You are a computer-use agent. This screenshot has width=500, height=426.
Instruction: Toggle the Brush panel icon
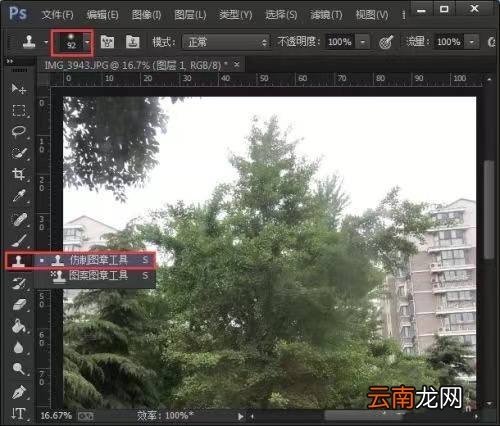(x=107, y=42)
